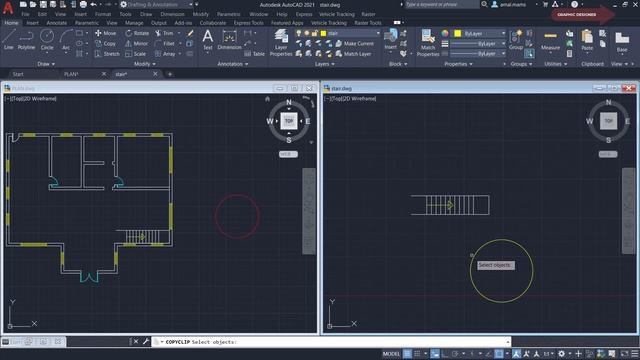Toggle snap mode in status bar
Viewport: 640px width, 360px height.
point(417,354)
